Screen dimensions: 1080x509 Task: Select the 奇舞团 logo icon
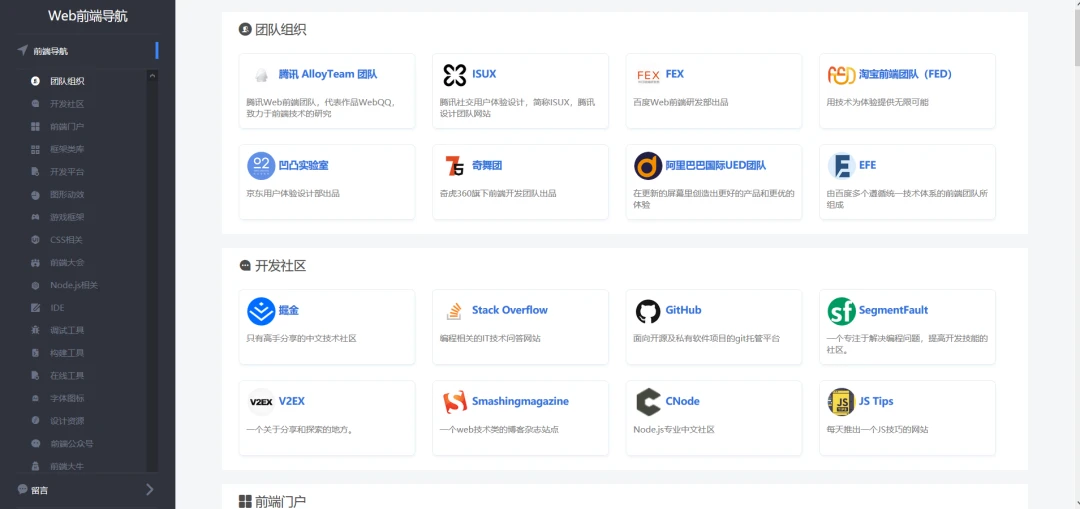coord(455,166)
